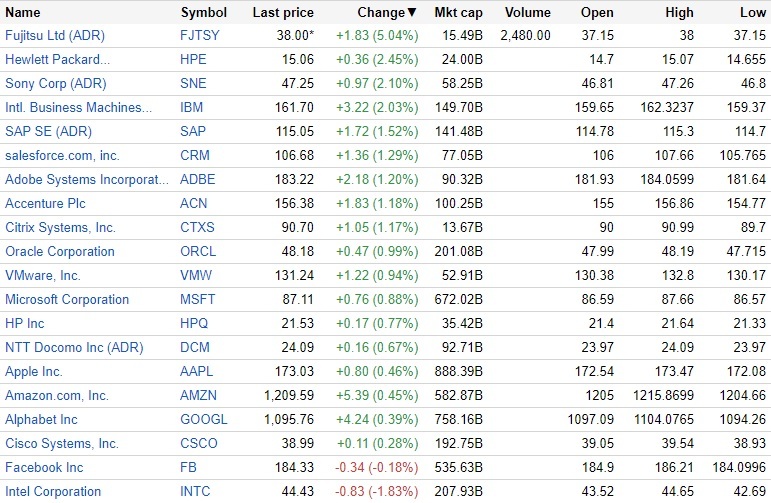This screenshot has height=503, width=771.
Task: Sort table by the Change column arrow
Action: (x=412, y=13)
